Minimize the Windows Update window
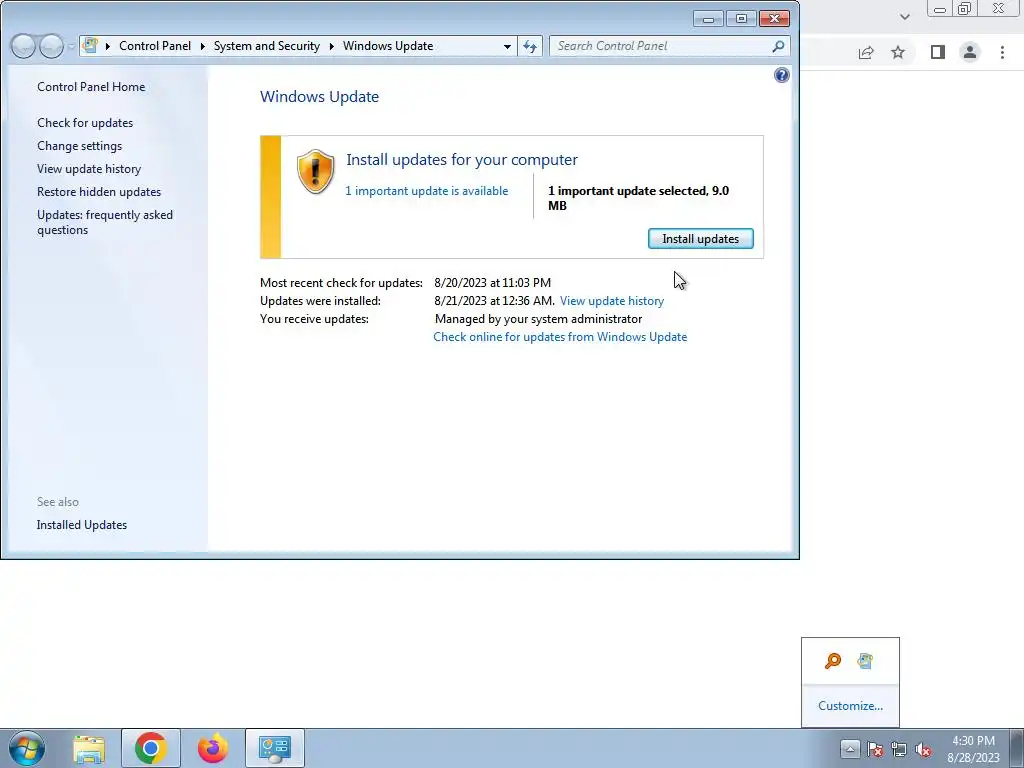 click(x=708, y=19)
